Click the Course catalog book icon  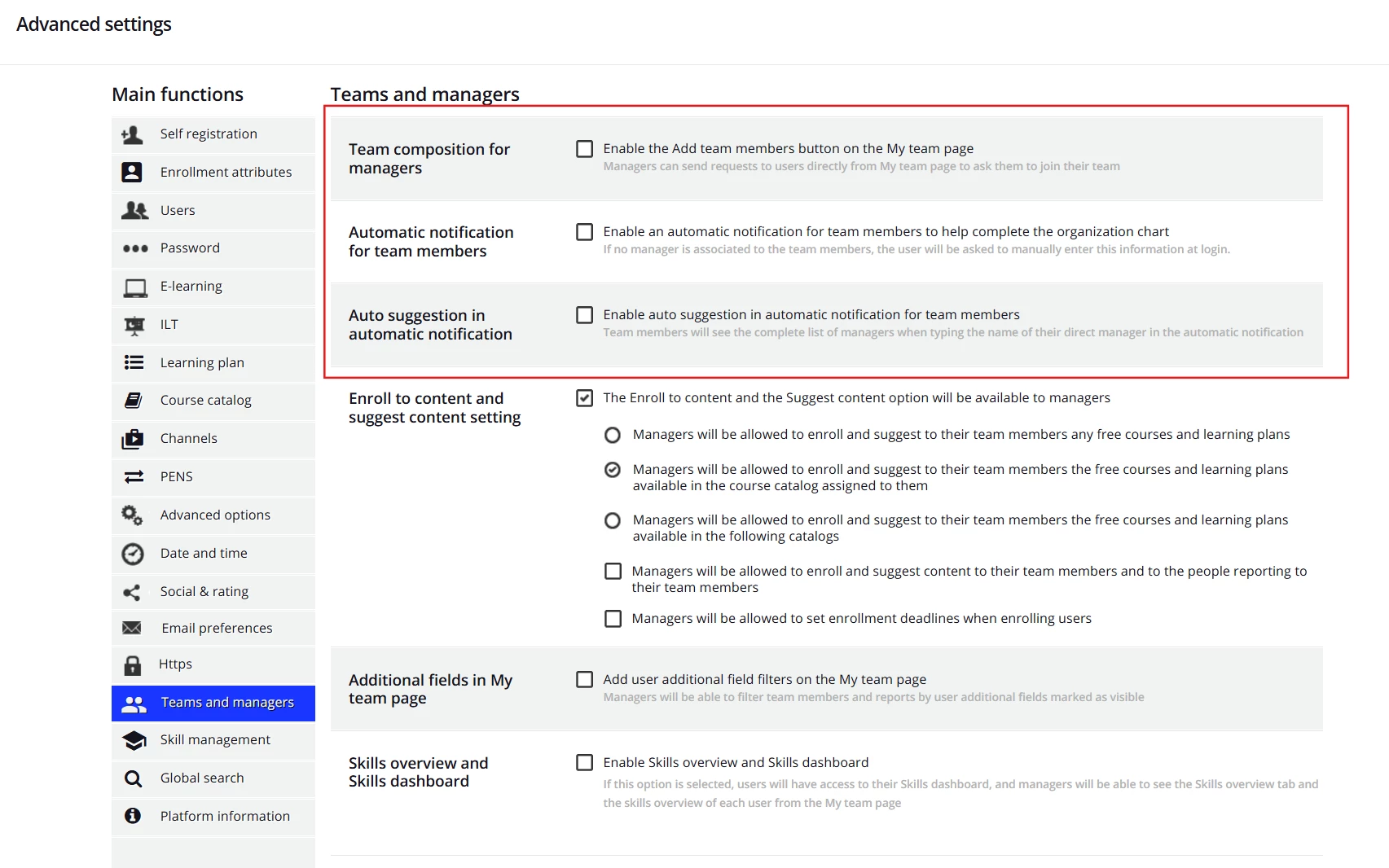(x=134, y=401)
